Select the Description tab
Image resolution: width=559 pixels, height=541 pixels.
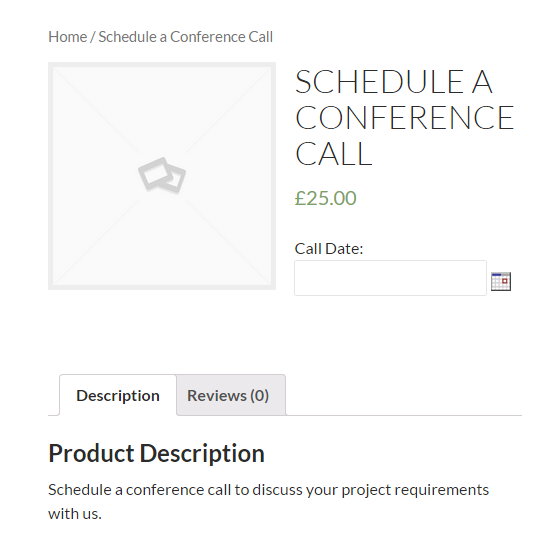(x=118, y=395)
